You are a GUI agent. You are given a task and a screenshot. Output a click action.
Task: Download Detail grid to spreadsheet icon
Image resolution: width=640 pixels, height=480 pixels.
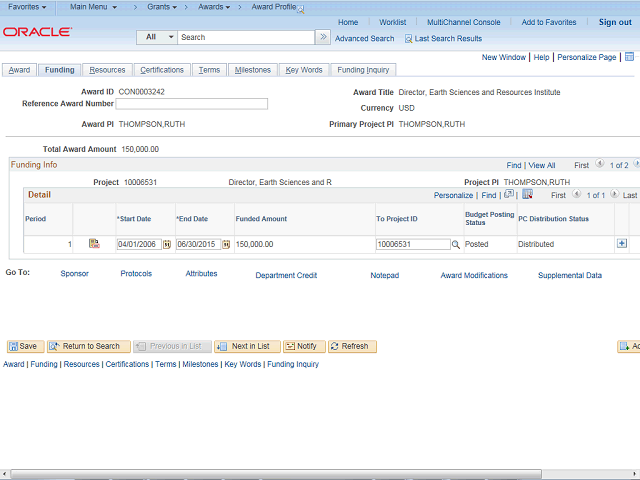527,194
